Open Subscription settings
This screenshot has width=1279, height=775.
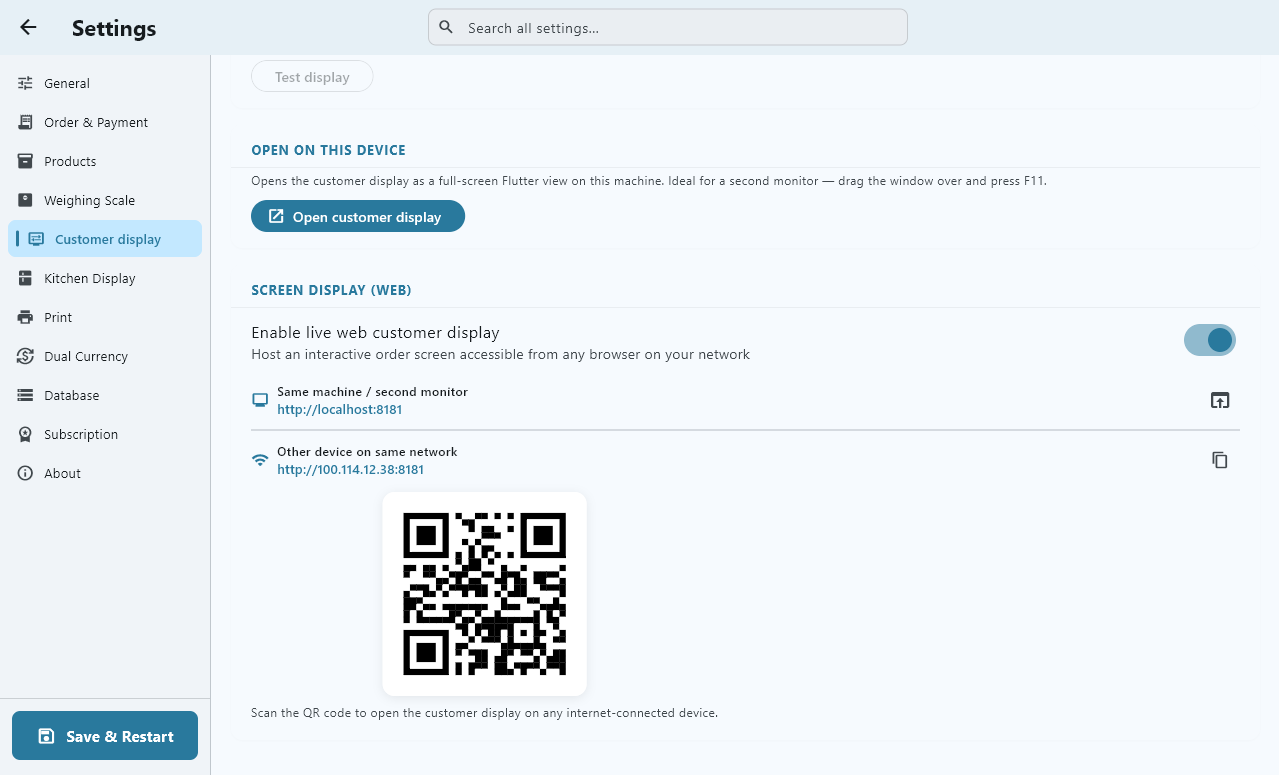coord(105,434)
